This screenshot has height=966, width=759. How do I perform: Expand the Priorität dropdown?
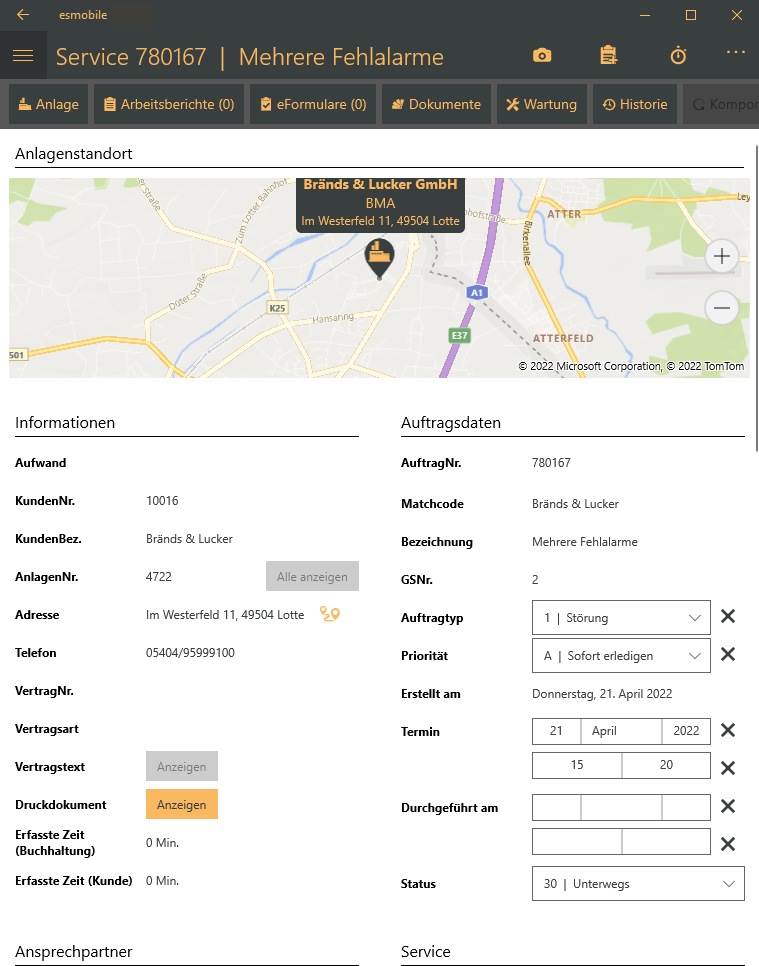621,656
